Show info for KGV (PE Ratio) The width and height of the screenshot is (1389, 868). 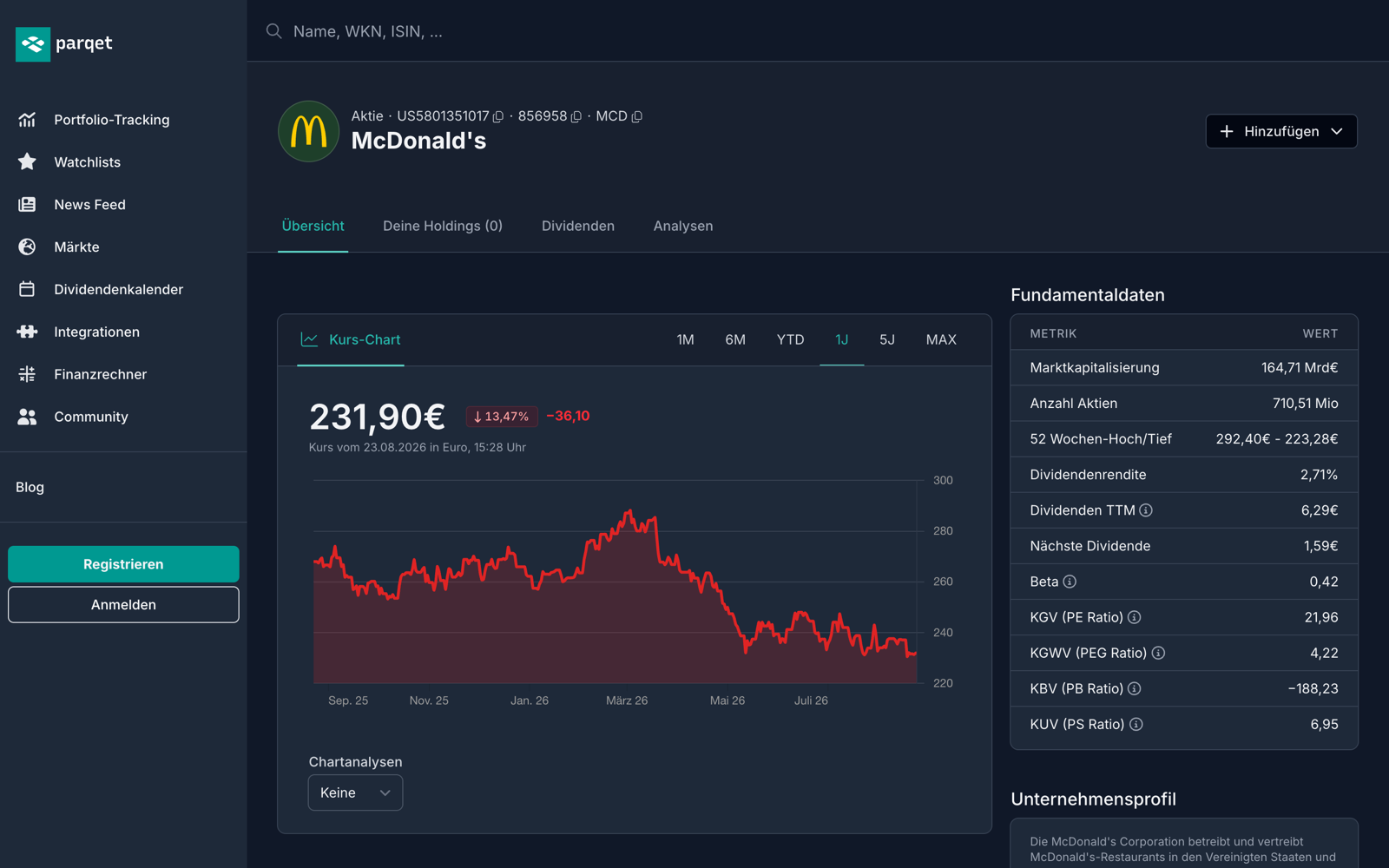(x=1134, y=617)
